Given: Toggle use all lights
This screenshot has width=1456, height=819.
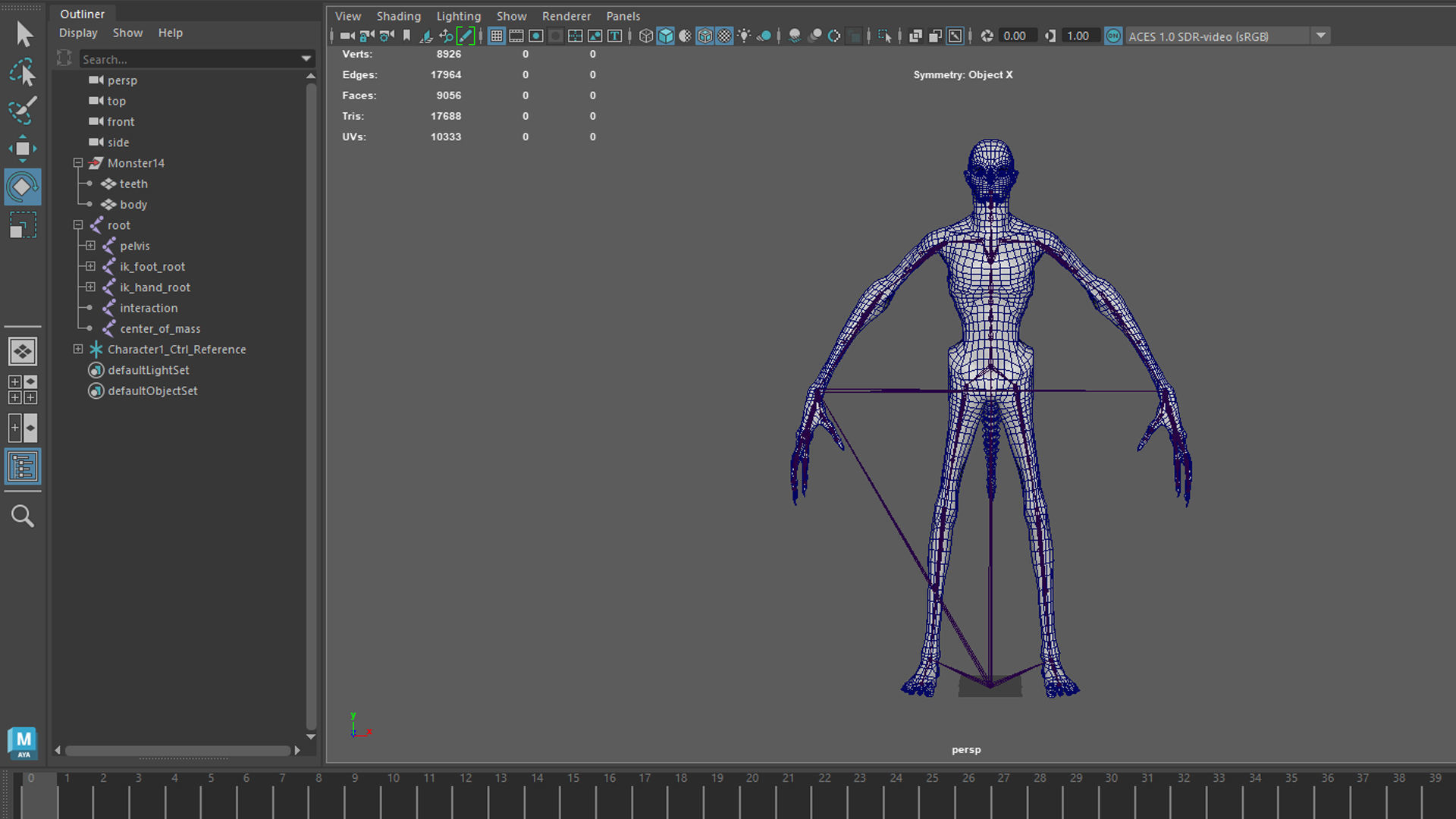Looking at the screenshot, I should click(745, 36).
